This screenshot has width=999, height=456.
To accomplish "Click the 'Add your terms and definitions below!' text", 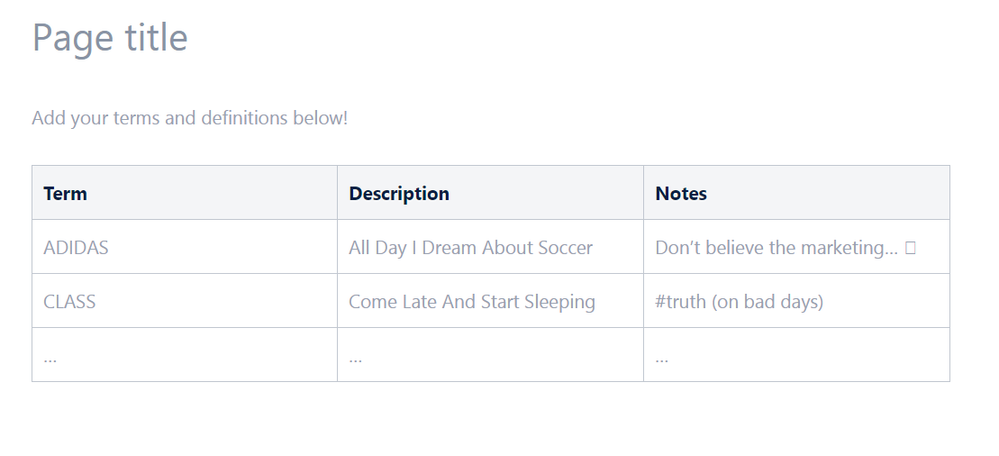I will [x=190, y=118].
